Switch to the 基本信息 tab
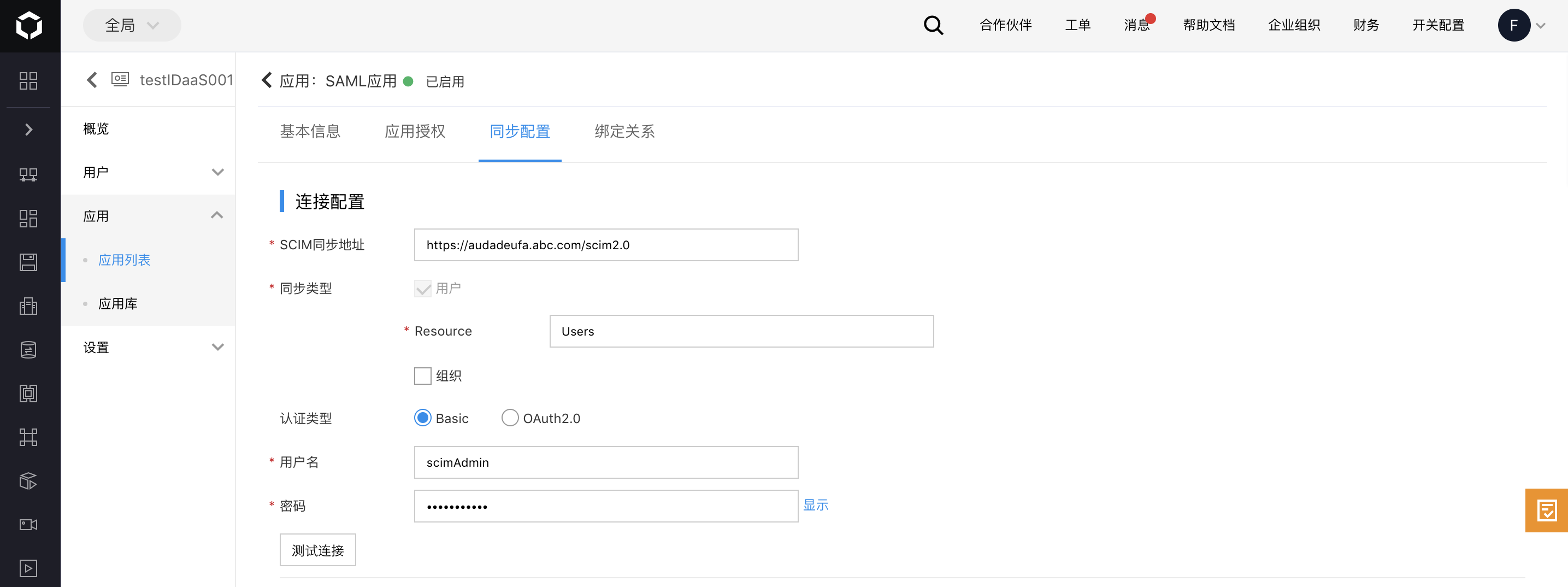1568x587 pixels. (x=310, y=132)
